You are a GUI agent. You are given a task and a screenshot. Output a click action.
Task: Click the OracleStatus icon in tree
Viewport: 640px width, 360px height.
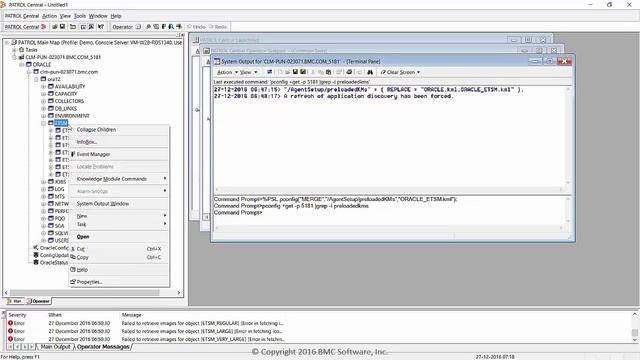(36, 262)
